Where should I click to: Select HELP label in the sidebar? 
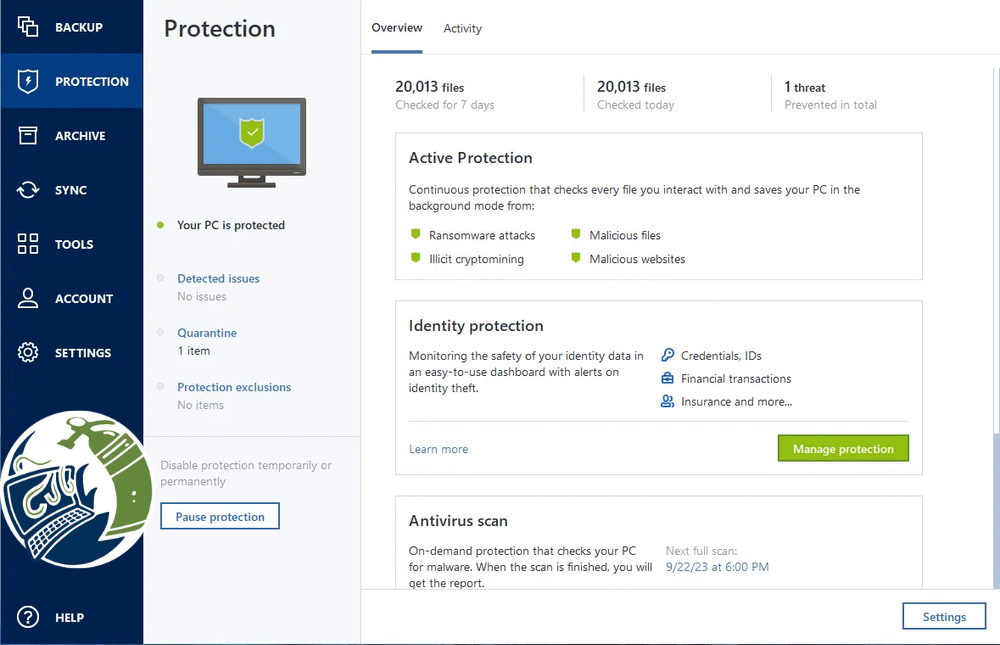pyautogui.click(x=70, y=618)
